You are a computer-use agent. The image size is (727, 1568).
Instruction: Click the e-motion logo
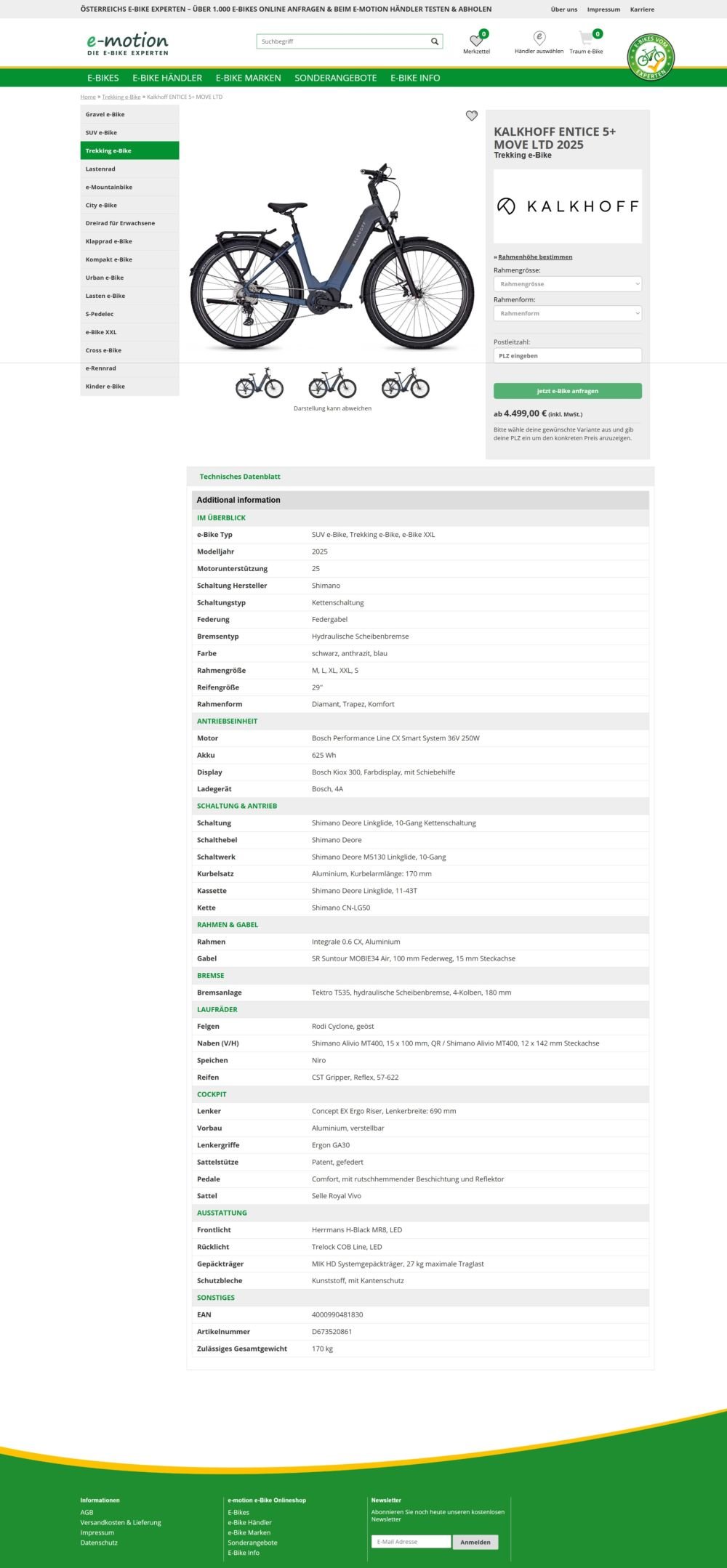pyautogui.click(x=128, y=44)
